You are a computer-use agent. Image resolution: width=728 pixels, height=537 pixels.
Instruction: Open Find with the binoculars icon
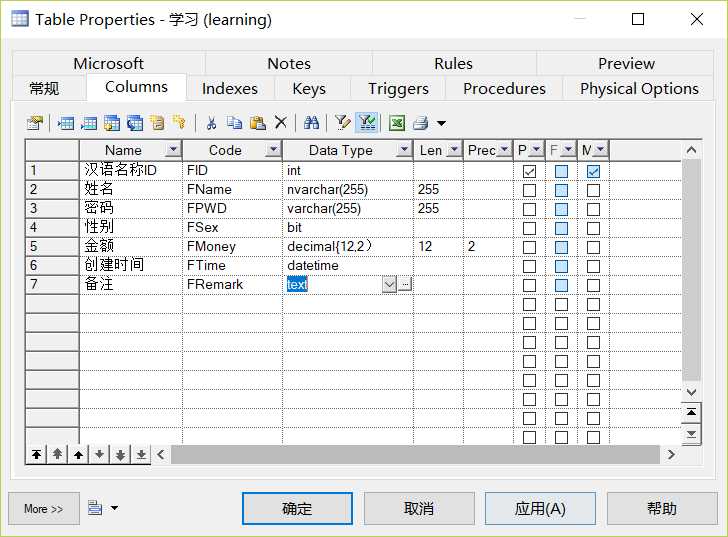311,123
